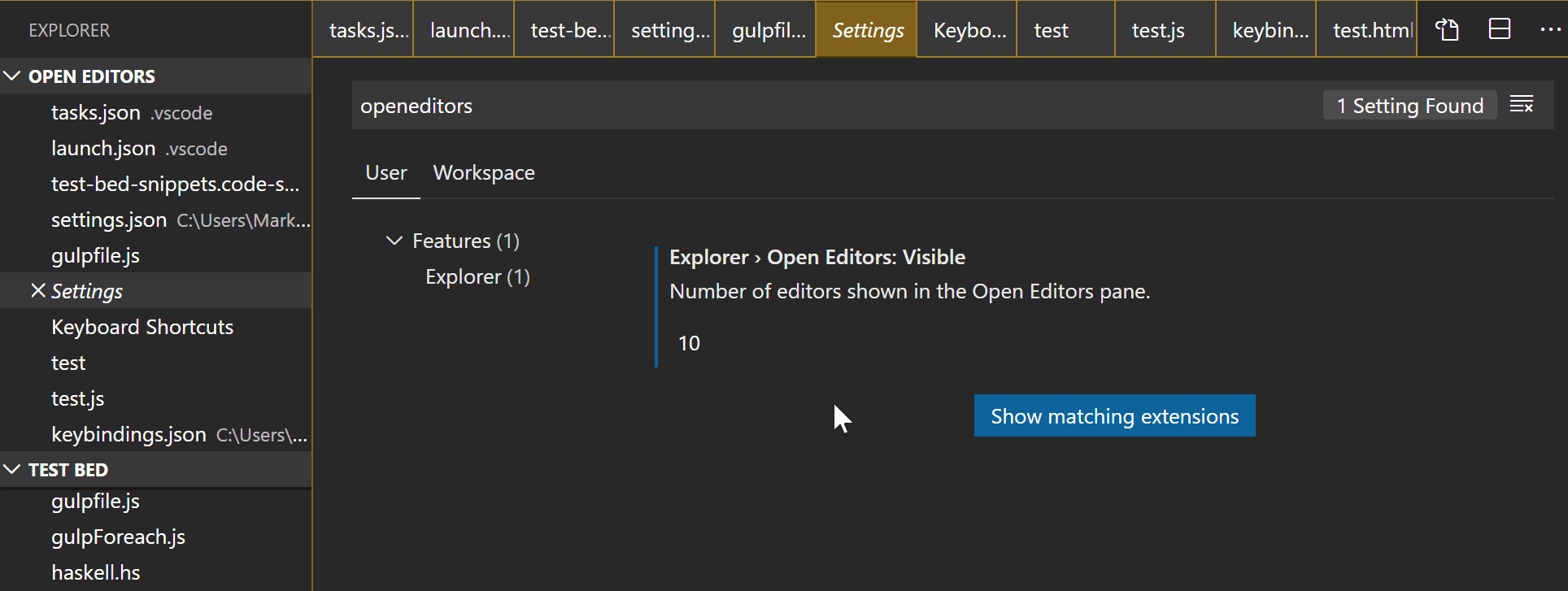Select launch.json in Open Editors
The image size is (1568, 591).
[103, 149]
